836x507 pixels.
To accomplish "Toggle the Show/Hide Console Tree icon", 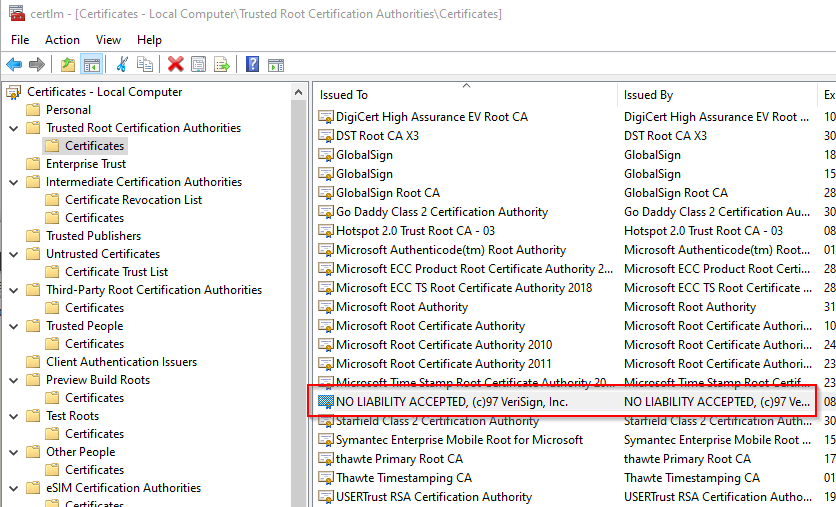I will (92, 65).
